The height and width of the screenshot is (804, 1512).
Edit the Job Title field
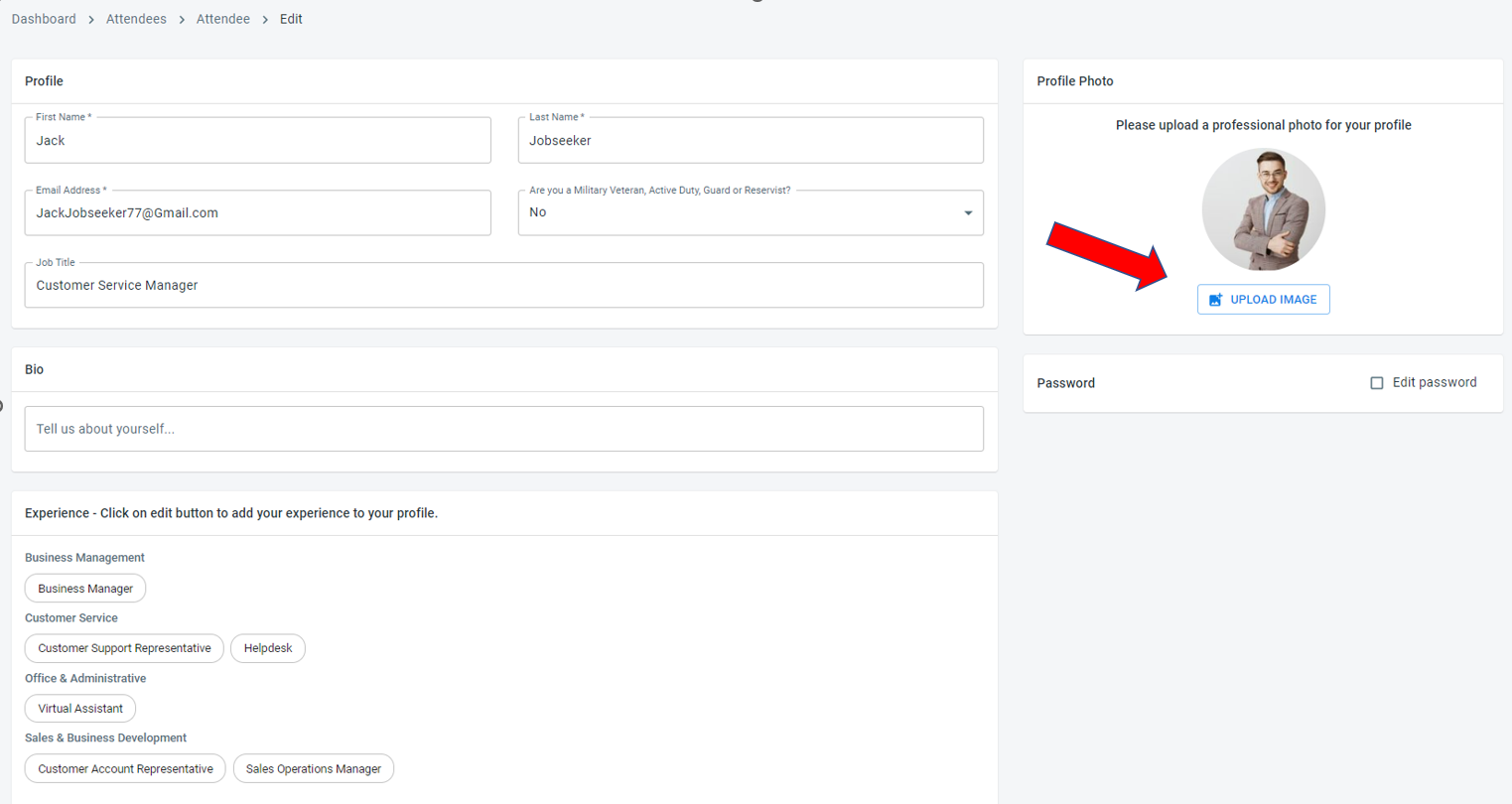tap(504, 285)
